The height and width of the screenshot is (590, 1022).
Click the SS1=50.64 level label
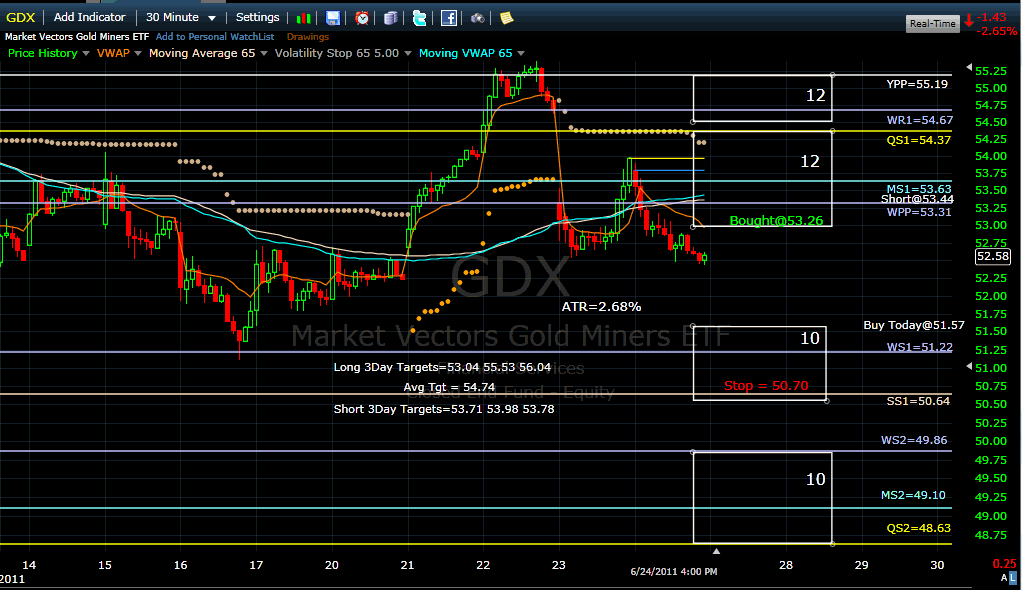coord(918,402)
